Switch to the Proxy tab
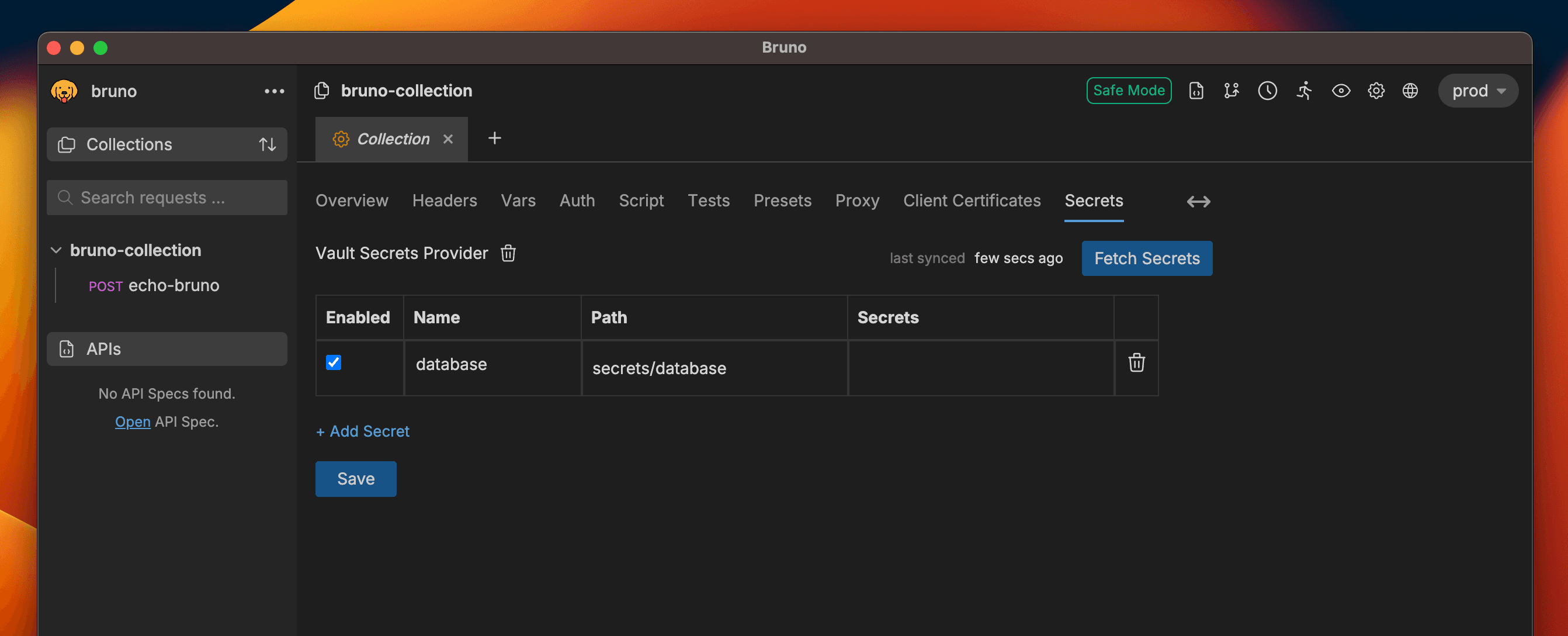Screen dimensions: 1568x636 pyautogui.click(x=857, y=201)
